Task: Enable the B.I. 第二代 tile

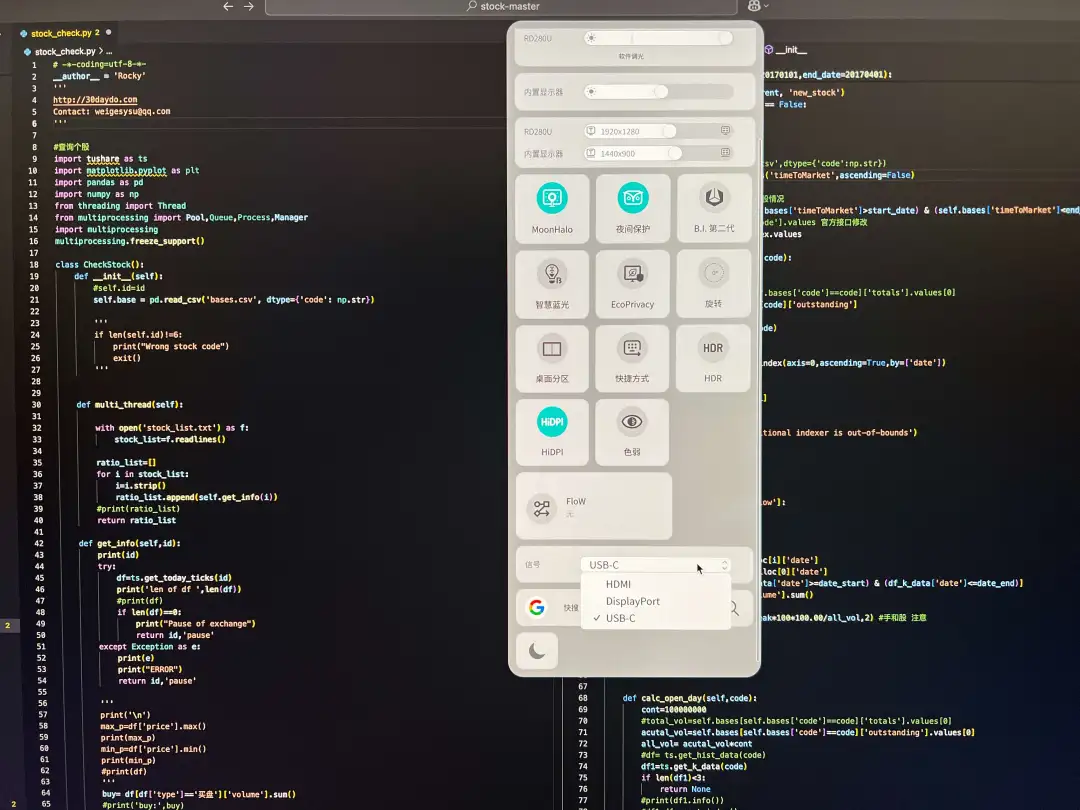Action: pos(714,208)
